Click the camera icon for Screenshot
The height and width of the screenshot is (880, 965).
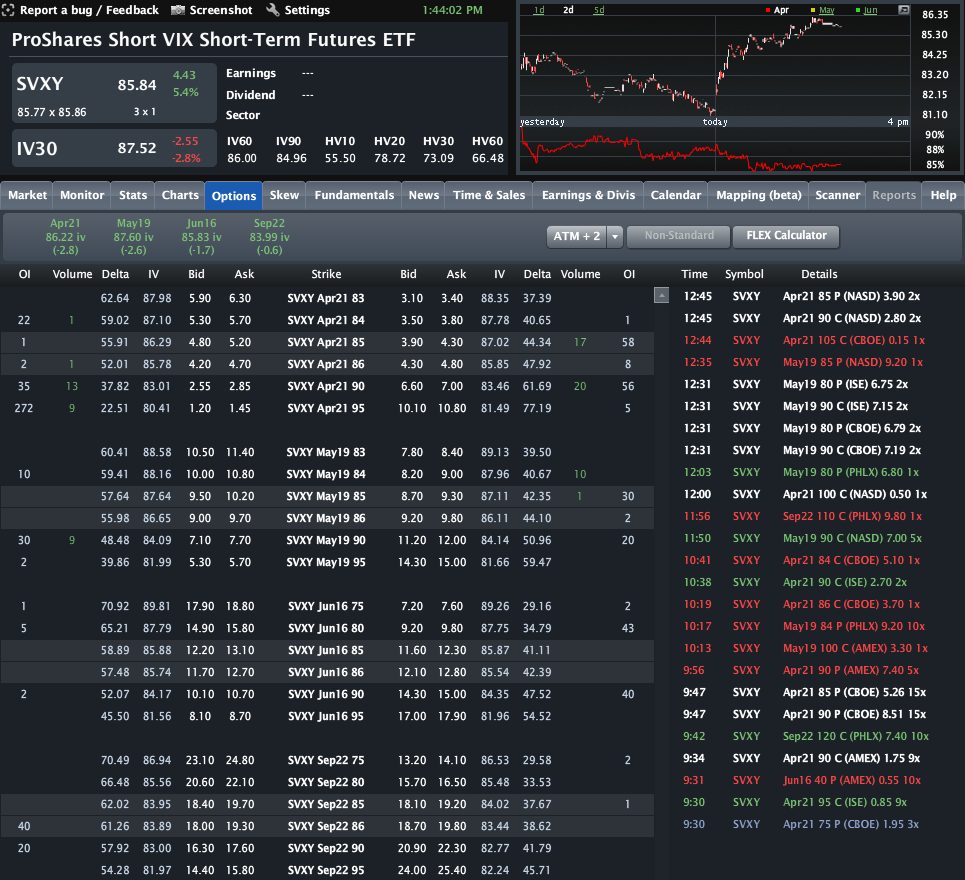pyautogui.click(x=178, y=10)
